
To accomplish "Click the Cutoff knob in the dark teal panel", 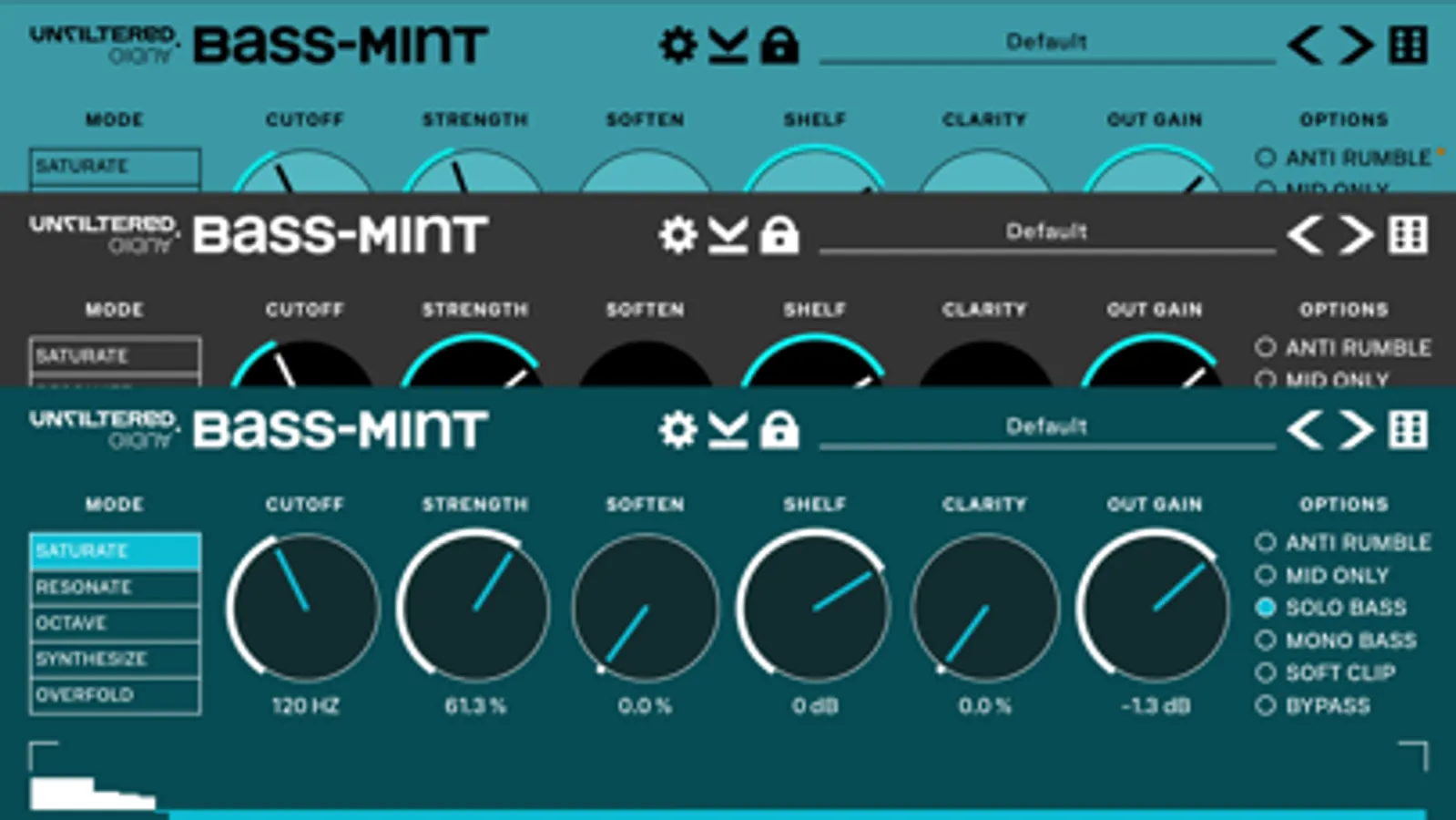I will point(304,607).
